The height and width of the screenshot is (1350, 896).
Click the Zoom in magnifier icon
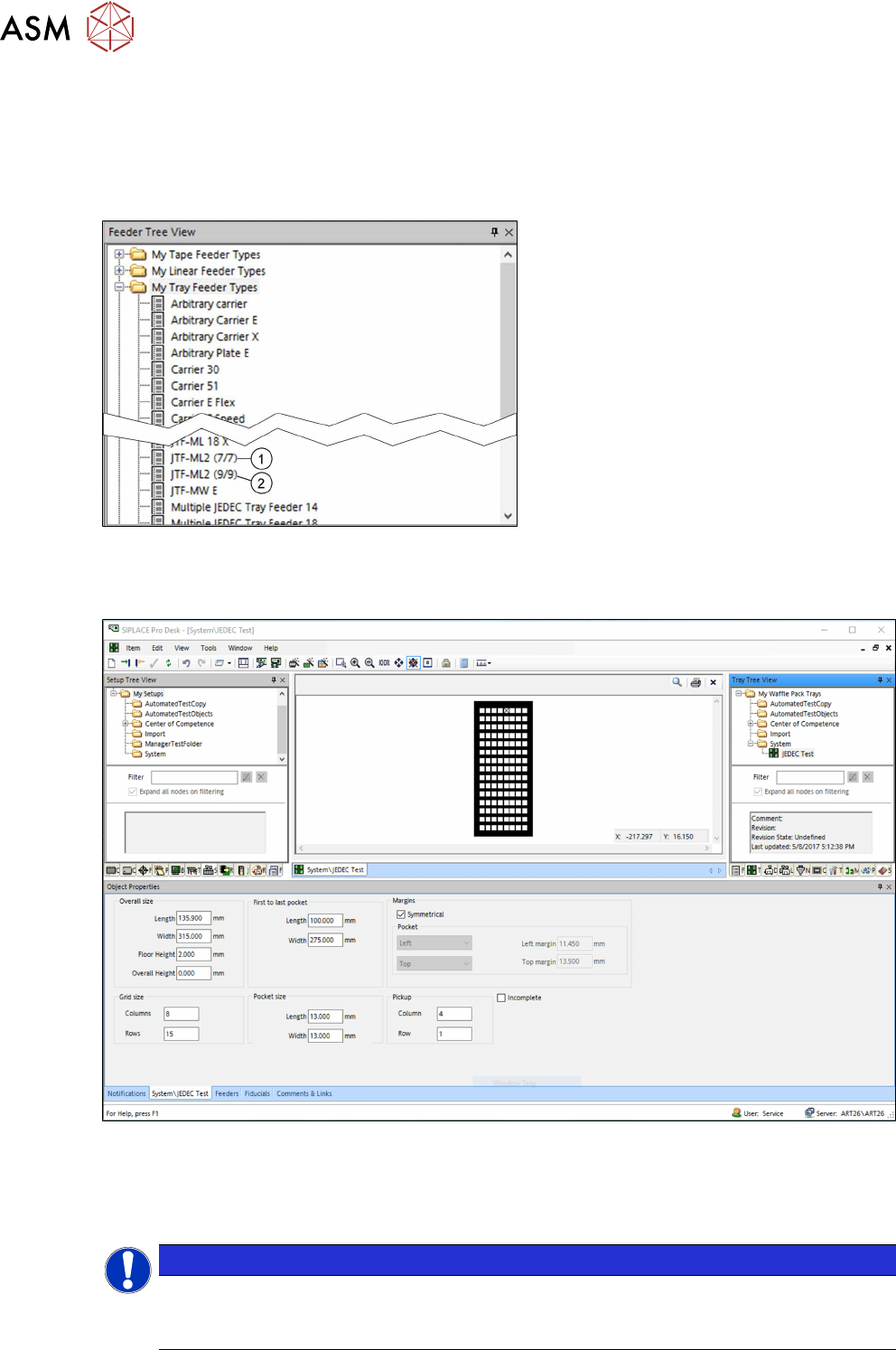point(355,662)
